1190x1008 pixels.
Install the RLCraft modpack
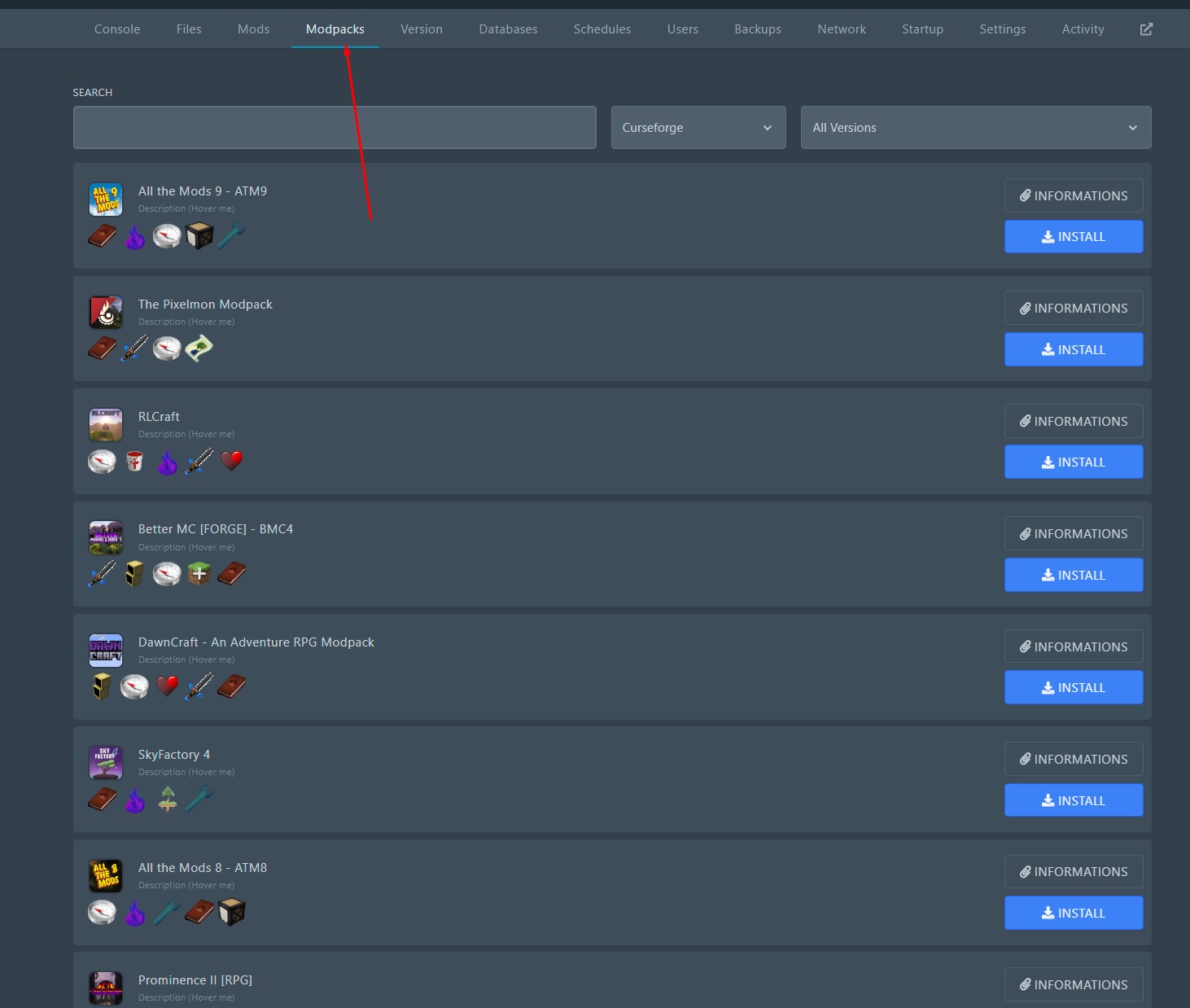click(1074, 462)
